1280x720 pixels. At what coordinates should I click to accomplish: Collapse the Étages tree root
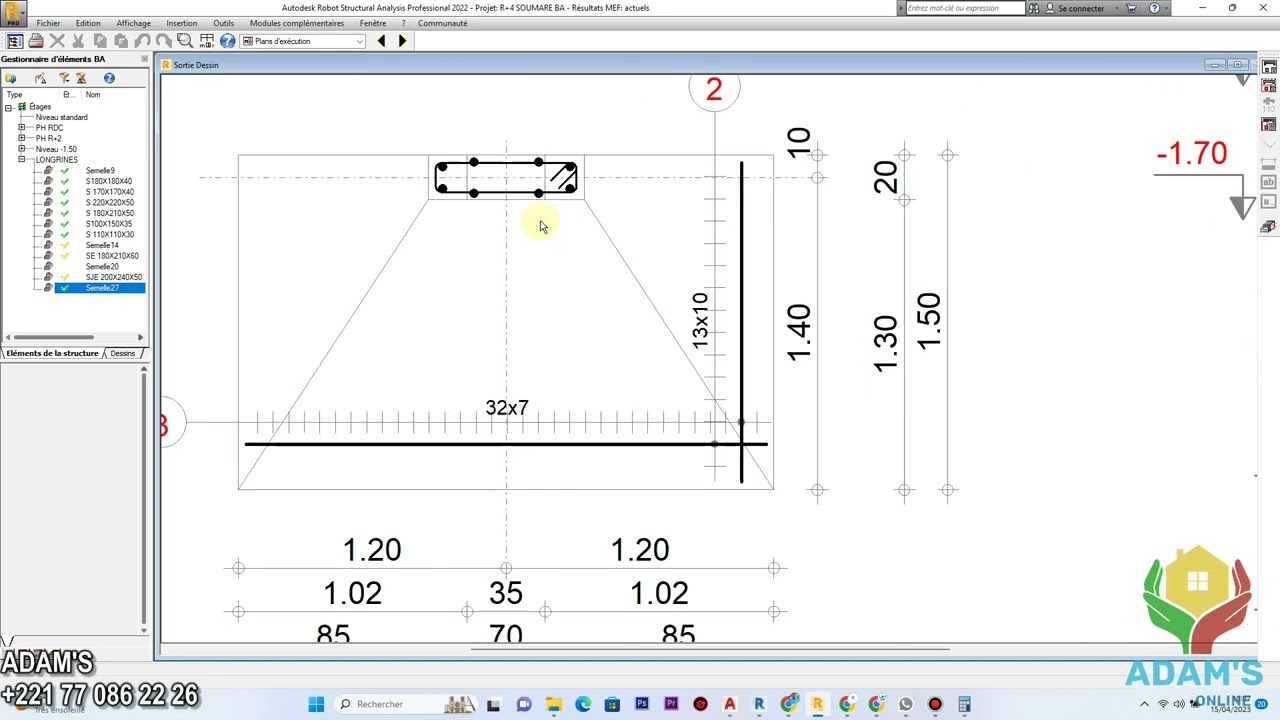(x=9, y=107)
